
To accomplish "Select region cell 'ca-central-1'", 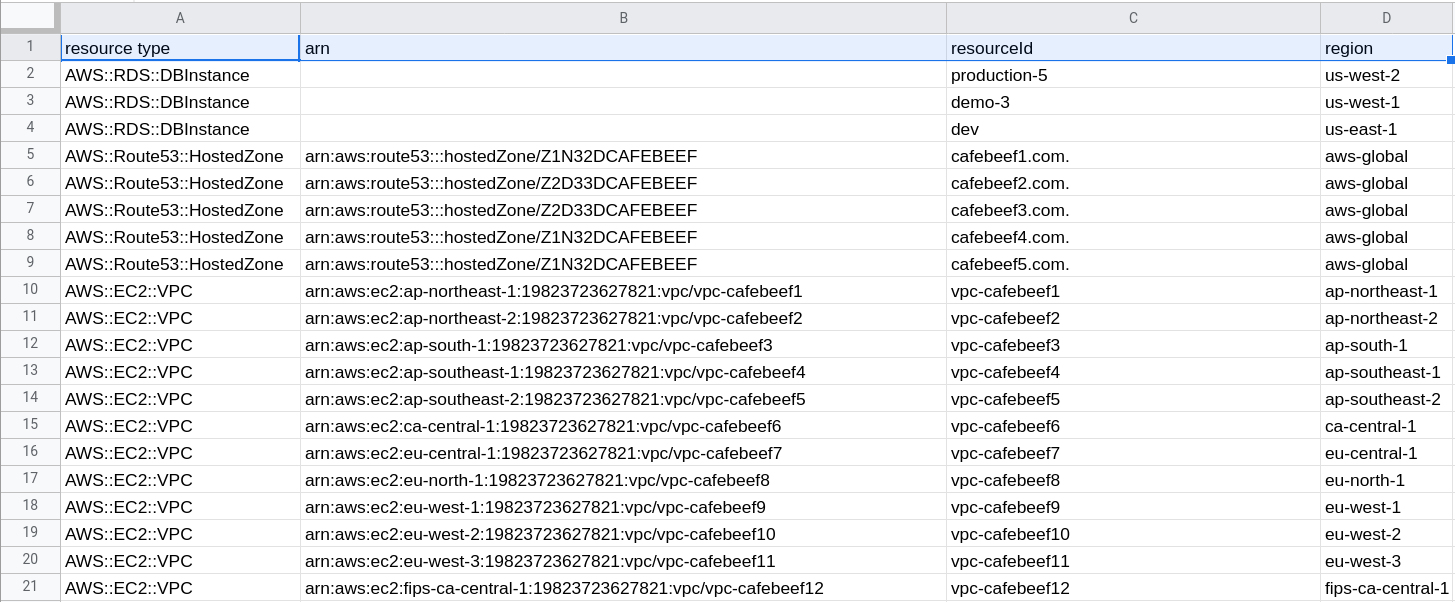I will click(x=1387, y=425).
